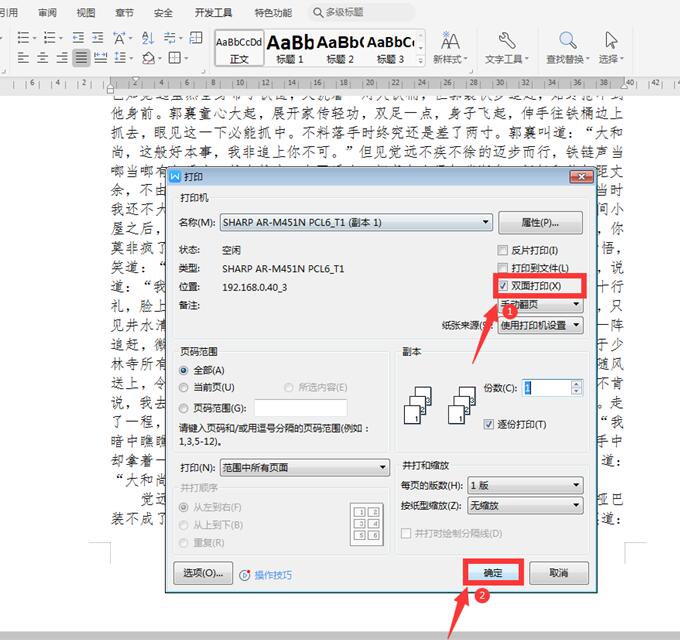The width and height of the screenshot is (680, 640).
Task: Click the 属性(P)... button
Action: click(x=540, y=222)
